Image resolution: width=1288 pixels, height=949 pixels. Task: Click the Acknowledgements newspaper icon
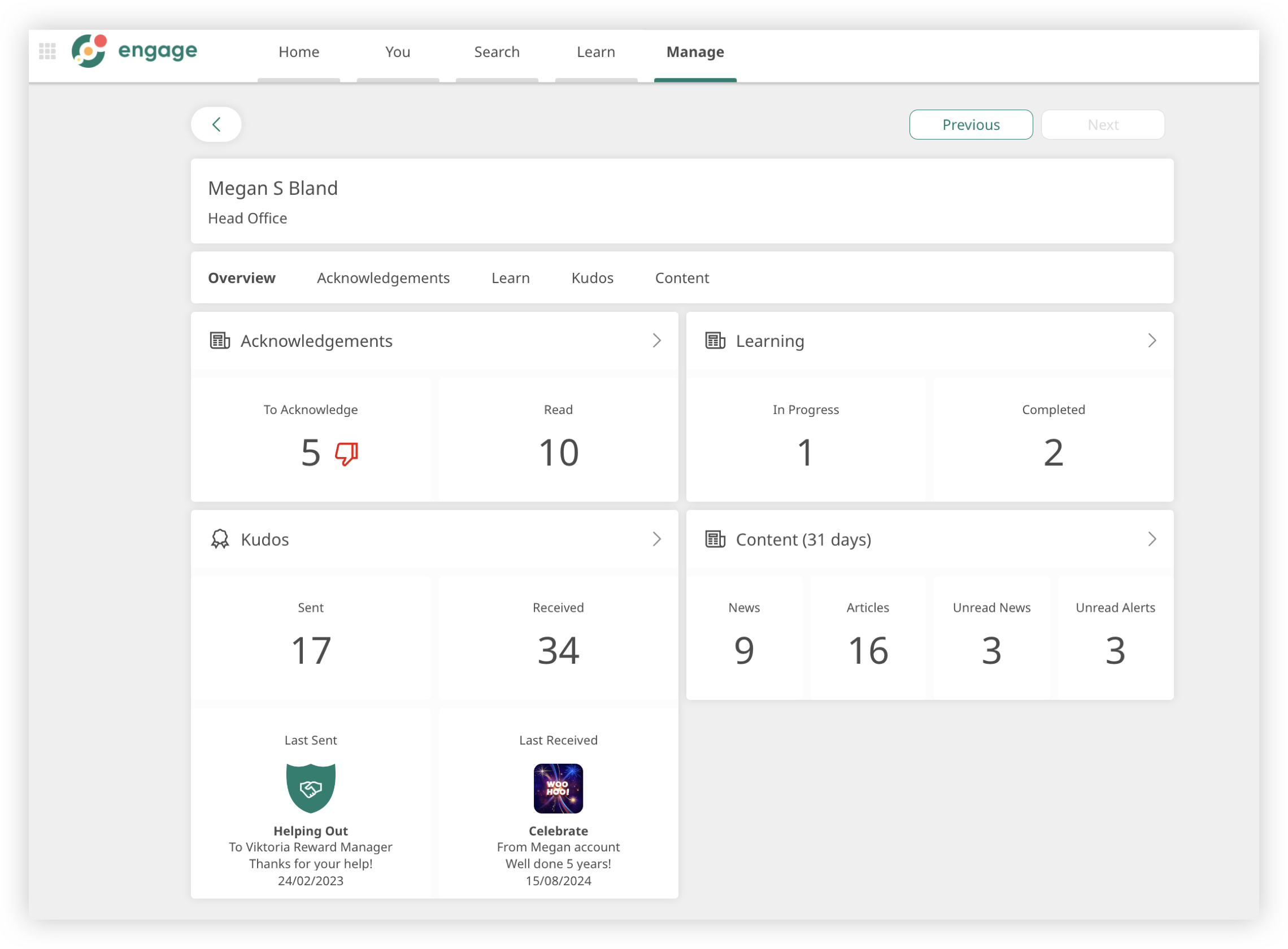tap(219, 341)
